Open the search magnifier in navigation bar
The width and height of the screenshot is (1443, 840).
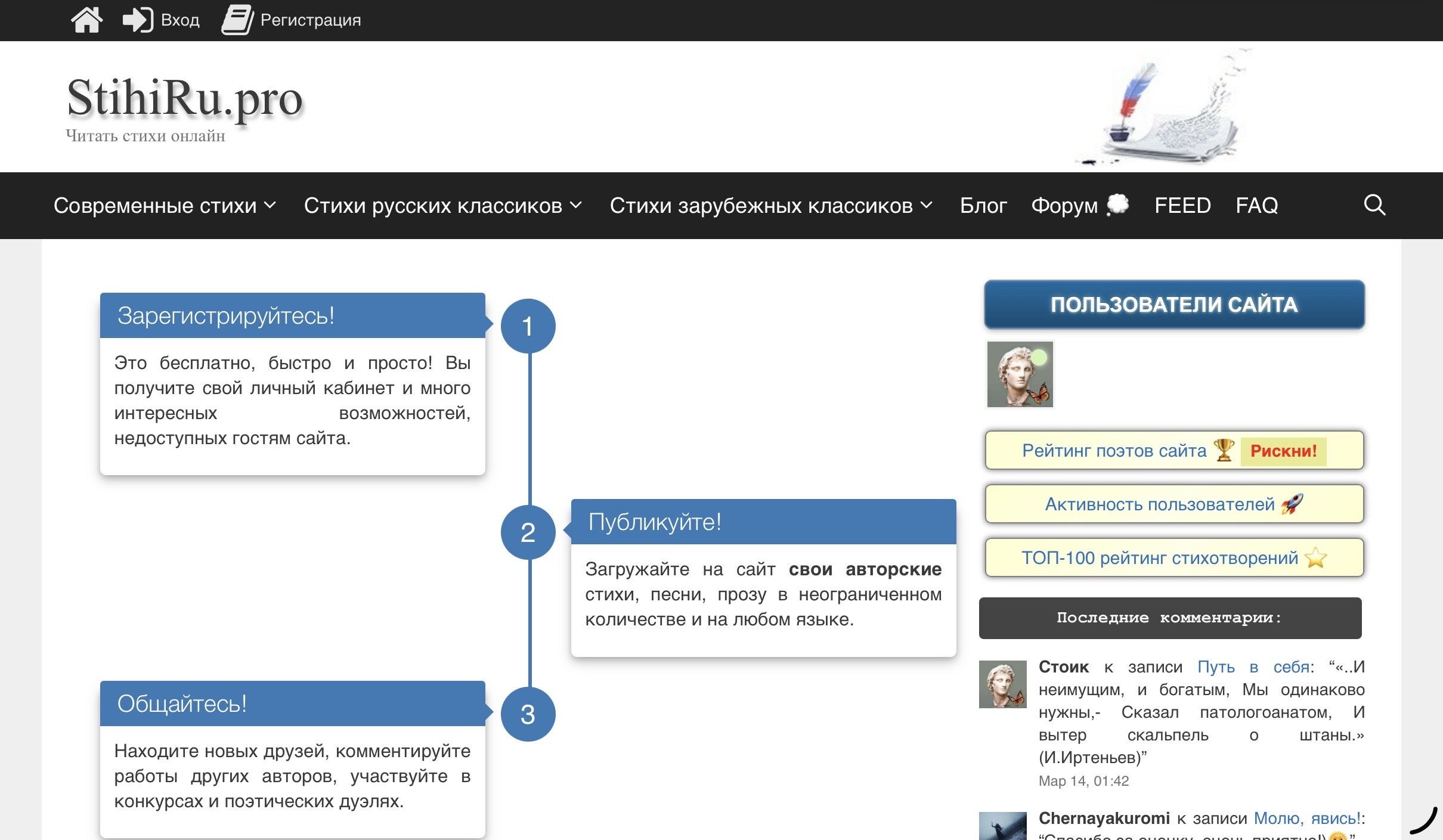click(1374, 205)
